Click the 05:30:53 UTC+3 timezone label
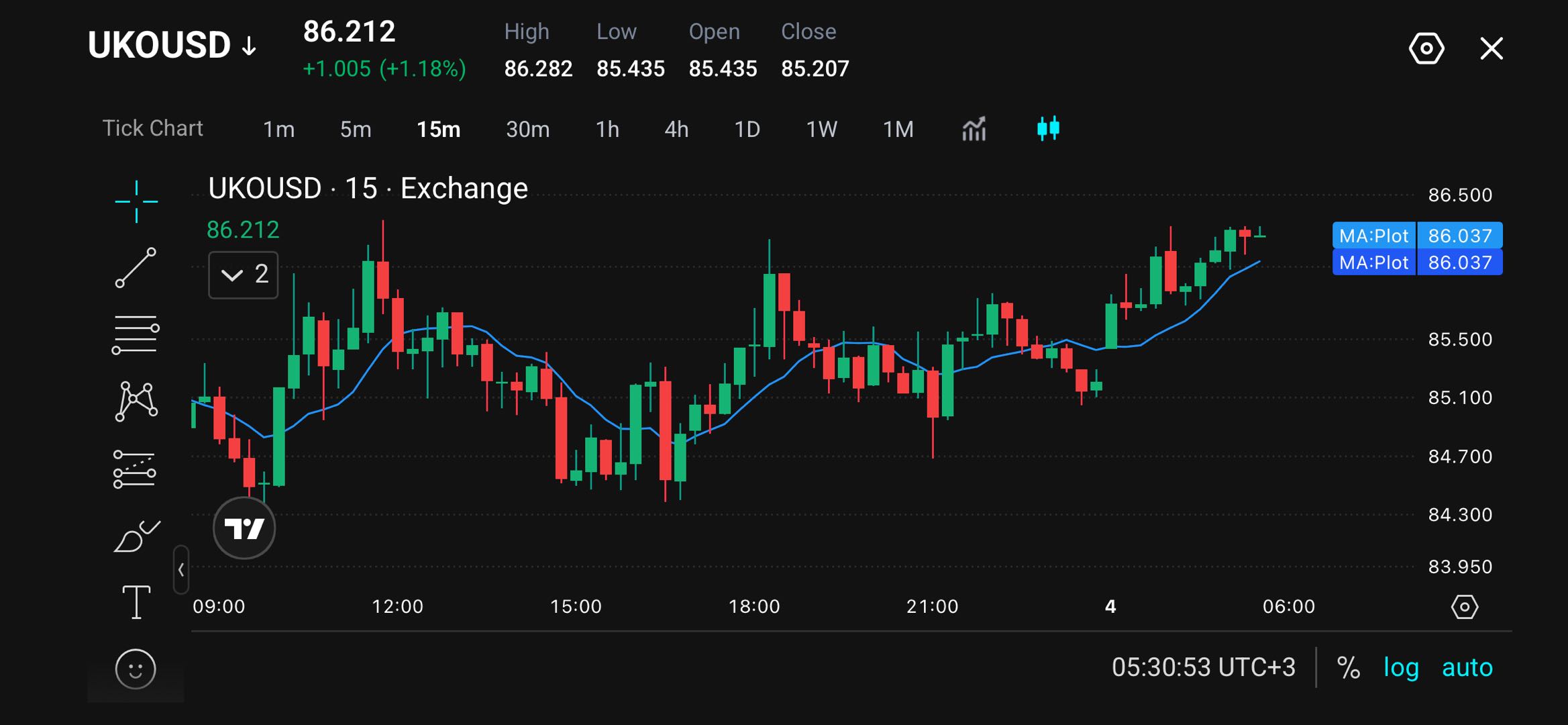This screenshot has height=725, width=1568. (x=1203, y=667)
